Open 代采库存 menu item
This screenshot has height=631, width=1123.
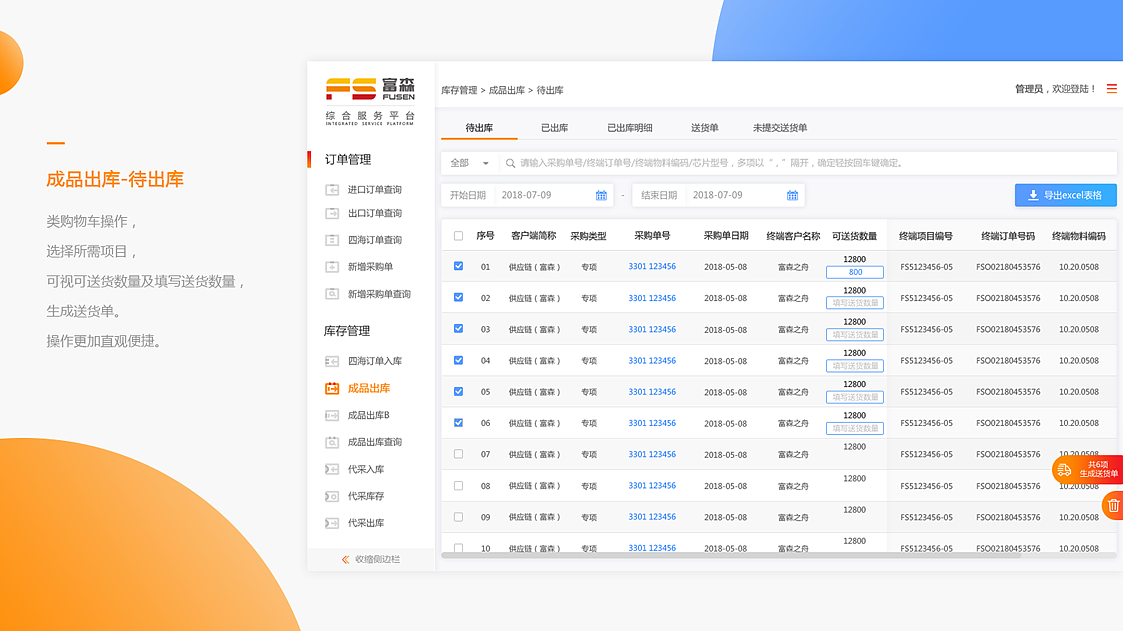366,496
